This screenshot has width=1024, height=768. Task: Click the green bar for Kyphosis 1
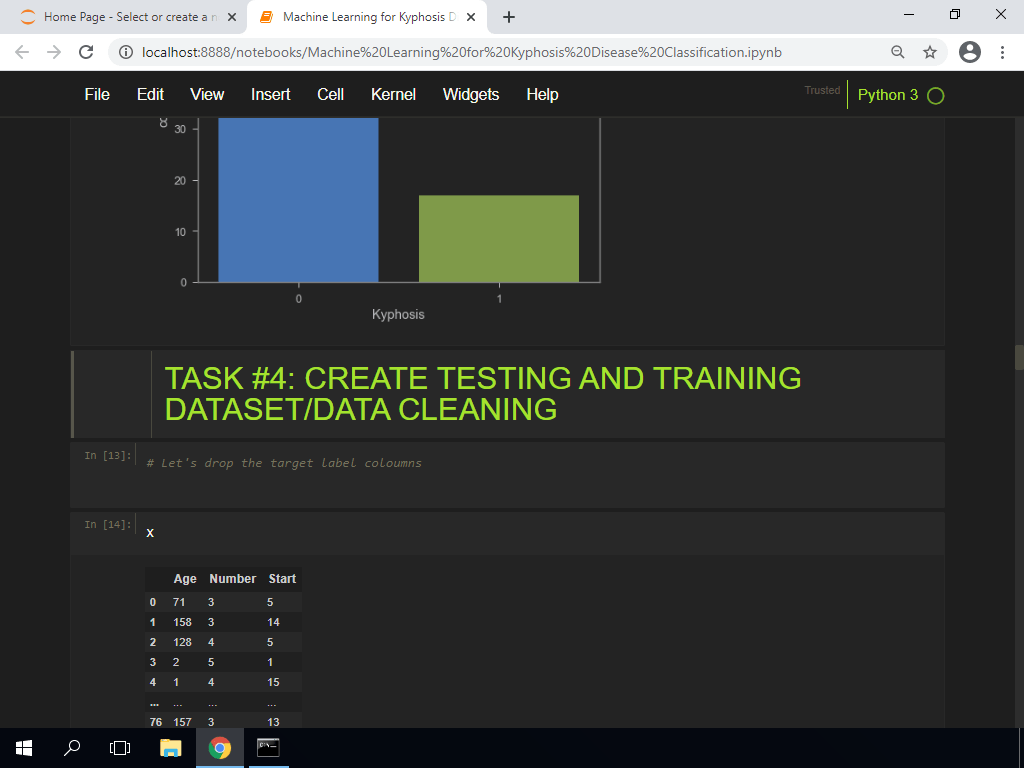(x=499, y=238)
